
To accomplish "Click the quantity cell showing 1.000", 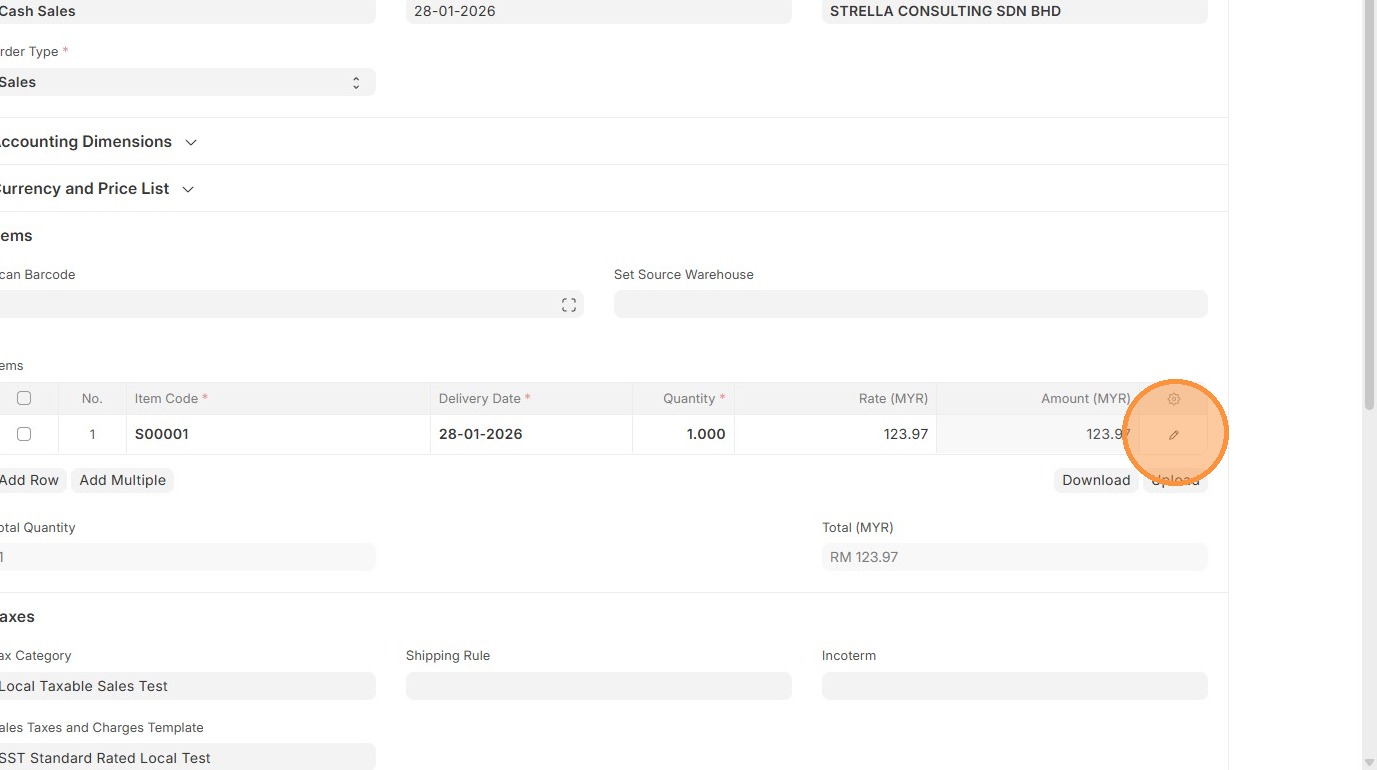I will click(x=684, y=434).
